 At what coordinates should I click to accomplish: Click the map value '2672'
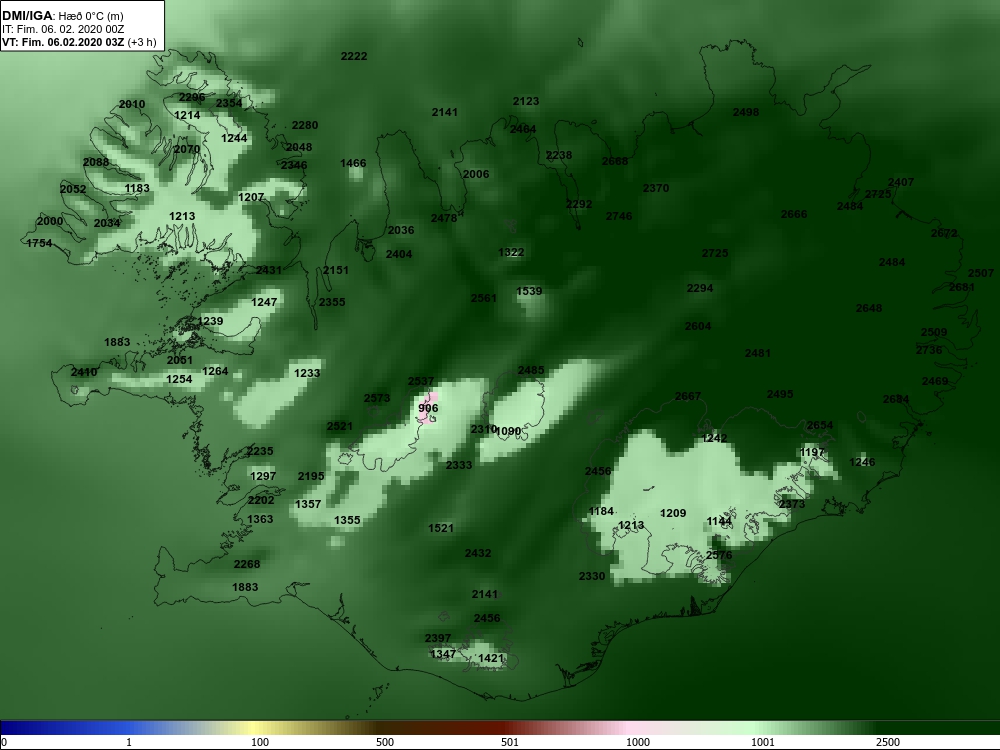click(945, 233)
